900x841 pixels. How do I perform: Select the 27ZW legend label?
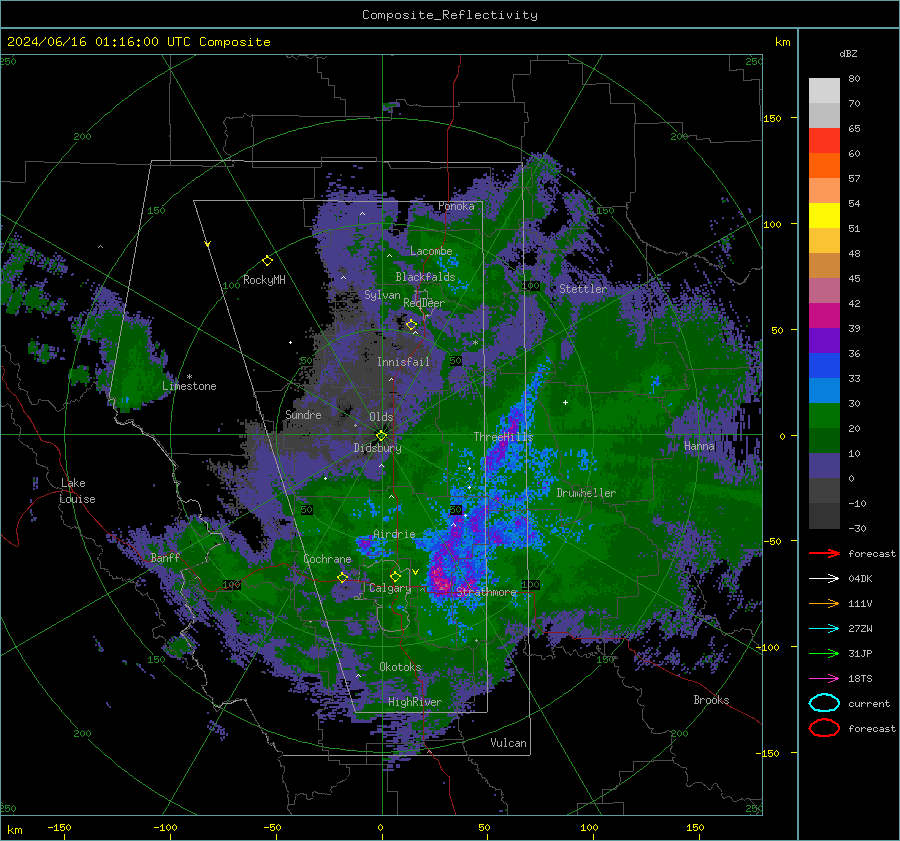click(860, 629)
